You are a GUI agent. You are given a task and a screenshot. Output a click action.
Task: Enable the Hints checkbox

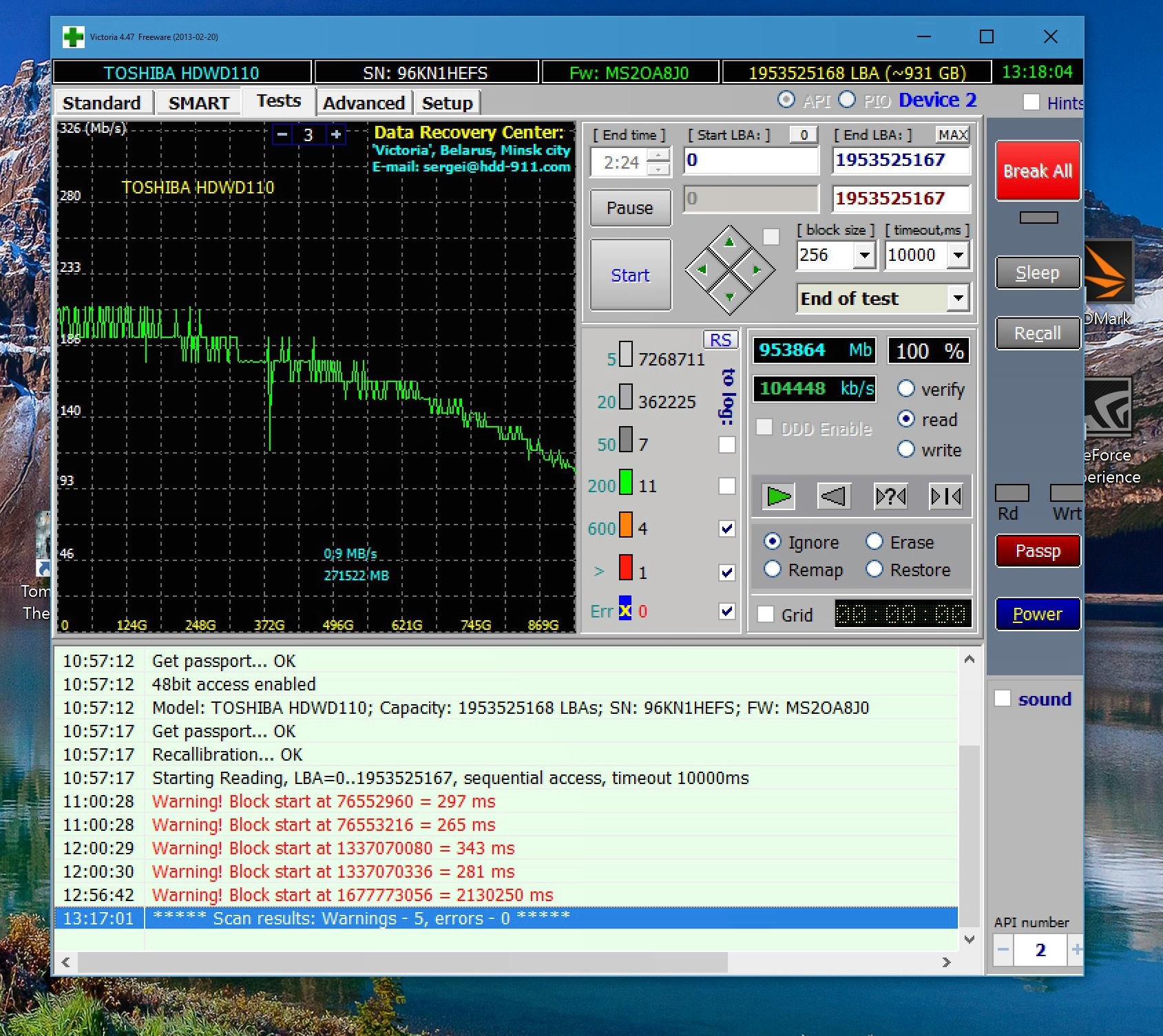[x=1031, y=103]
